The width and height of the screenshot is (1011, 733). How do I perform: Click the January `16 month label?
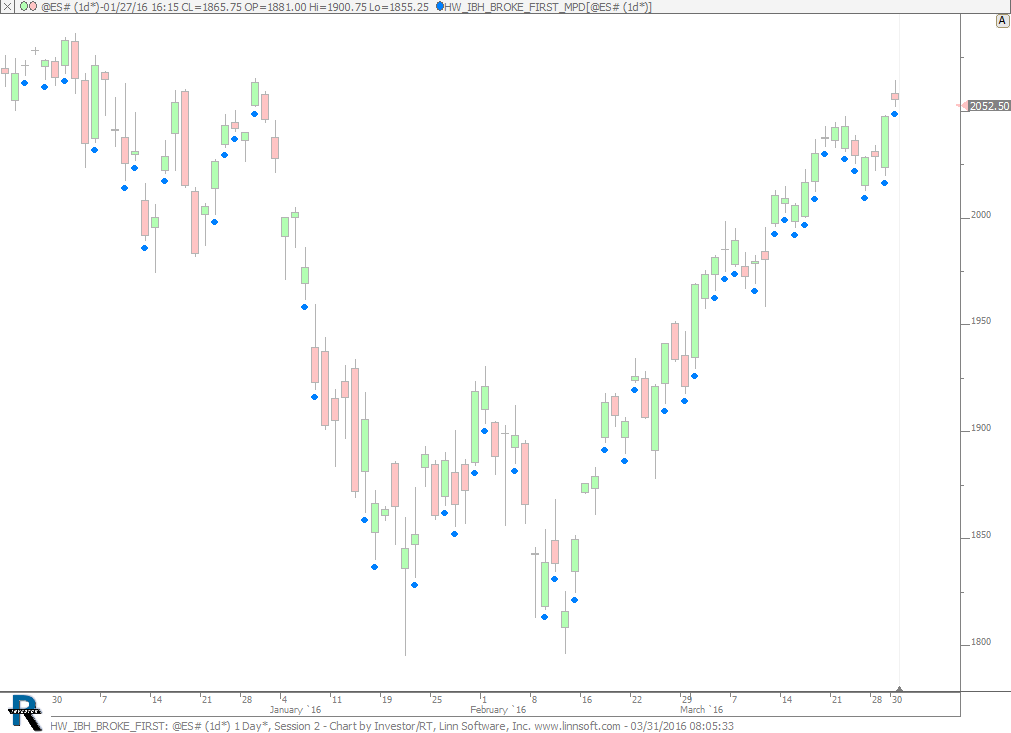295,710
